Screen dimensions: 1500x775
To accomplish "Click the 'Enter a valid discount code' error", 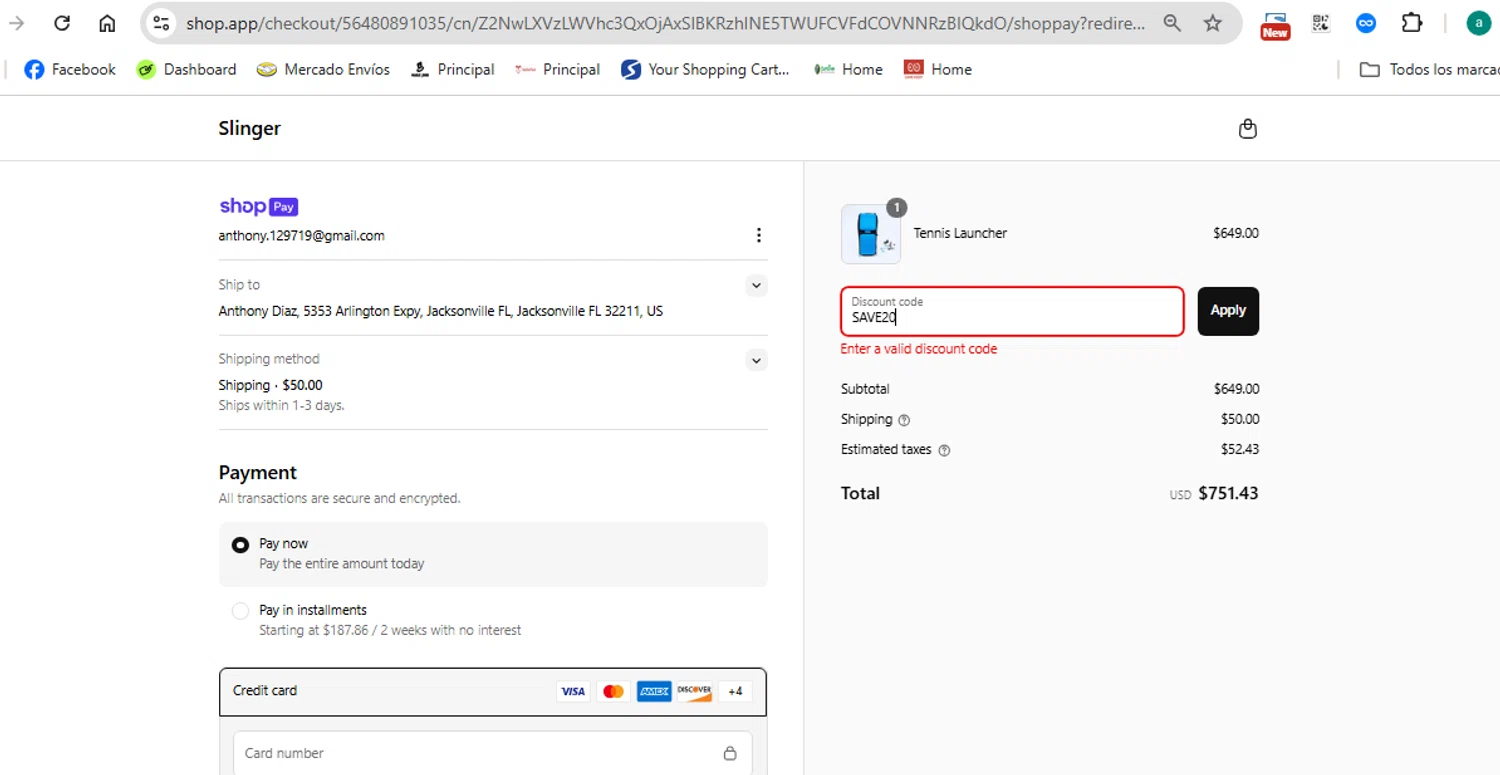I will pos(919,349).
